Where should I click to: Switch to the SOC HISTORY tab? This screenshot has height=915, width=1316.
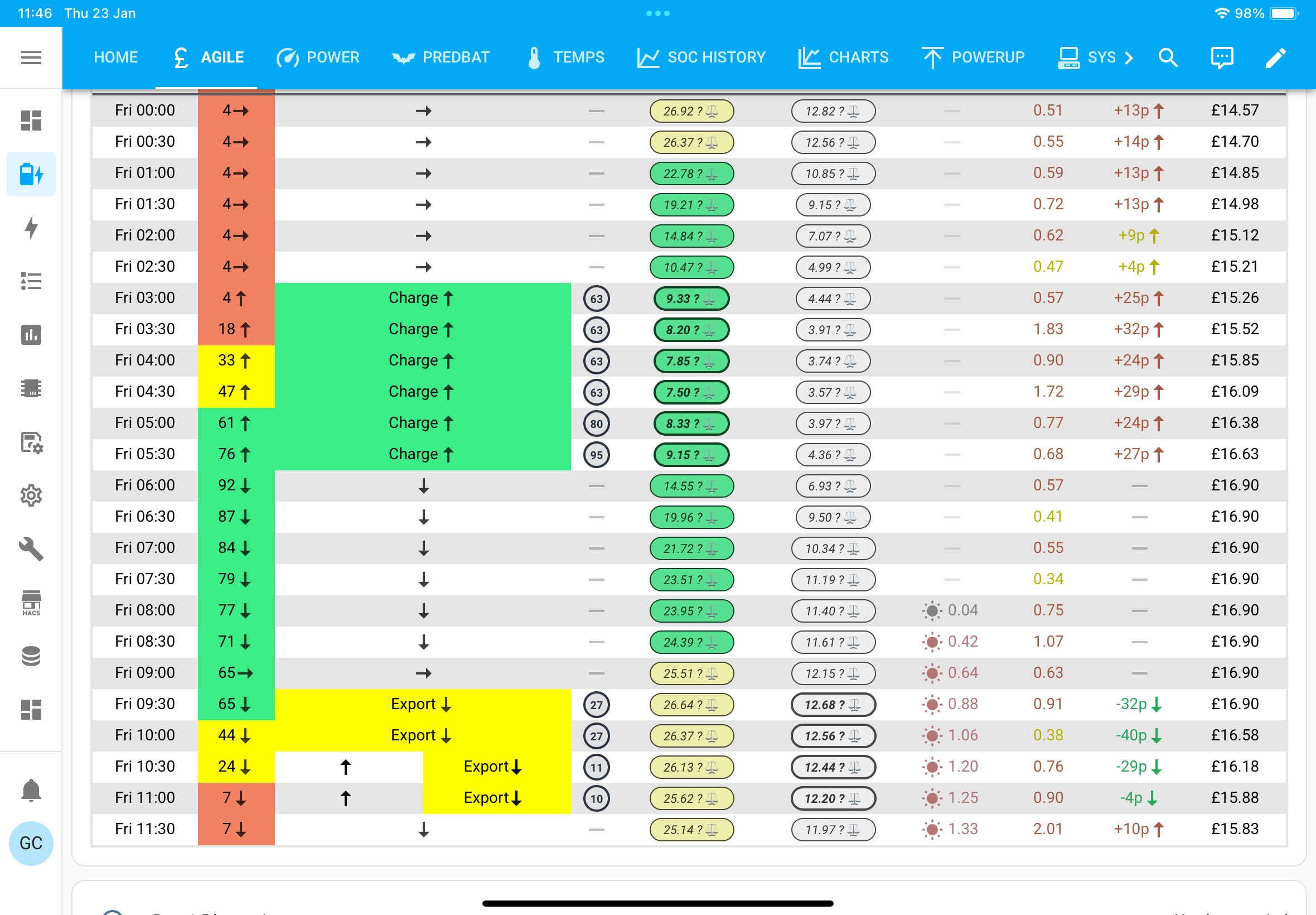tap(701, 57)
